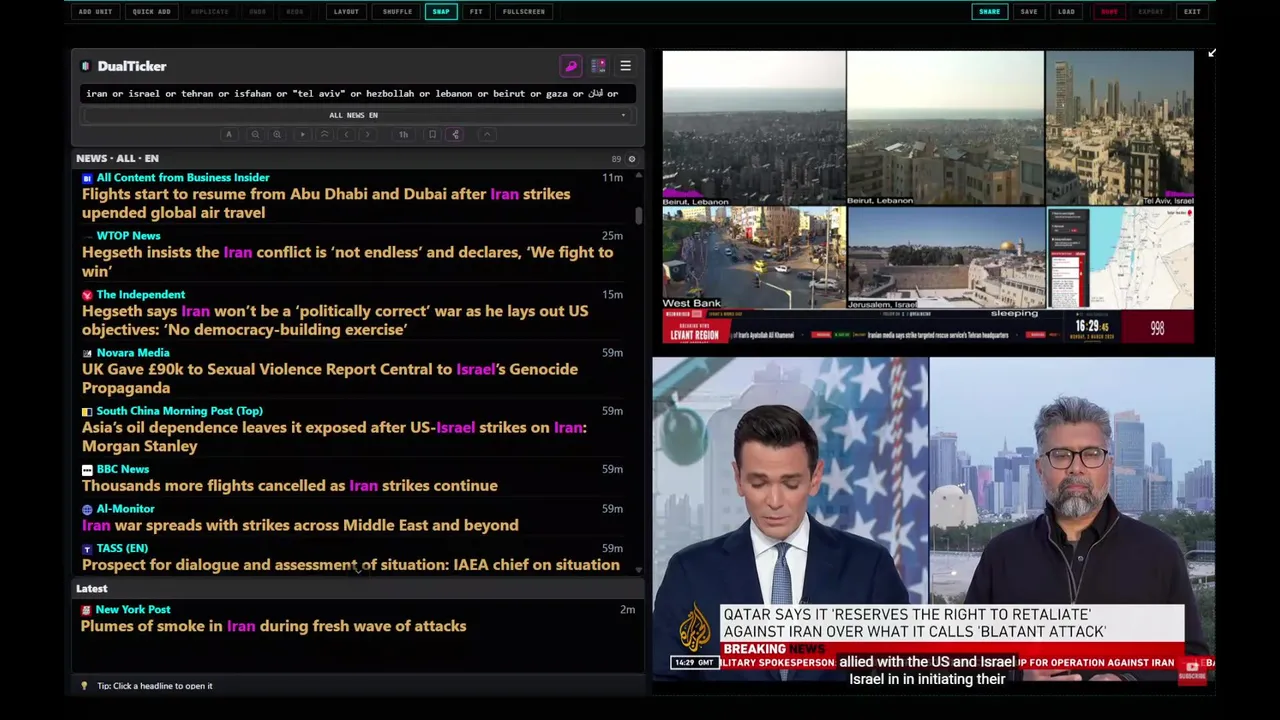
Task: Click the EXIT button
Action: 1192,12
